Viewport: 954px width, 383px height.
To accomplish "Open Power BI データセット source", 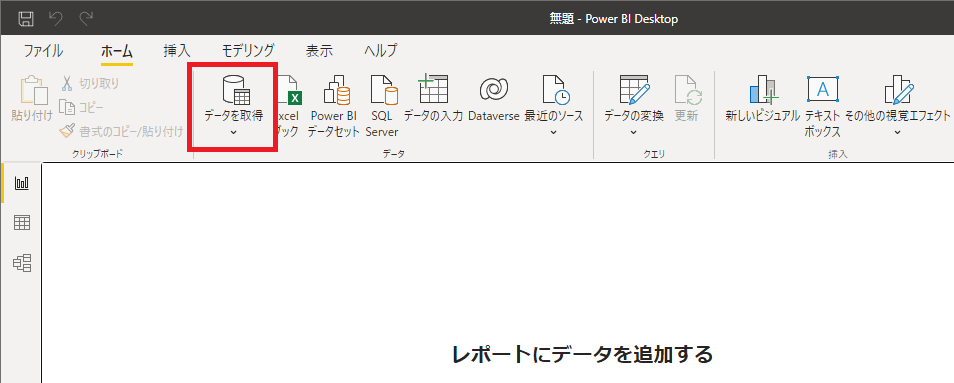I will pos(333,107).
